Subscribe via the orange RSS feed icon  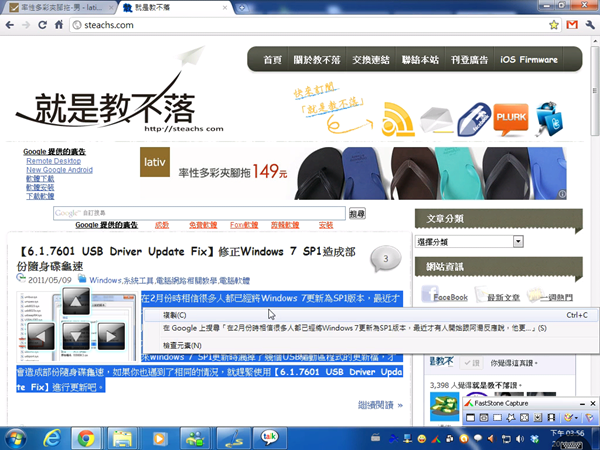[x=398, y=119]
